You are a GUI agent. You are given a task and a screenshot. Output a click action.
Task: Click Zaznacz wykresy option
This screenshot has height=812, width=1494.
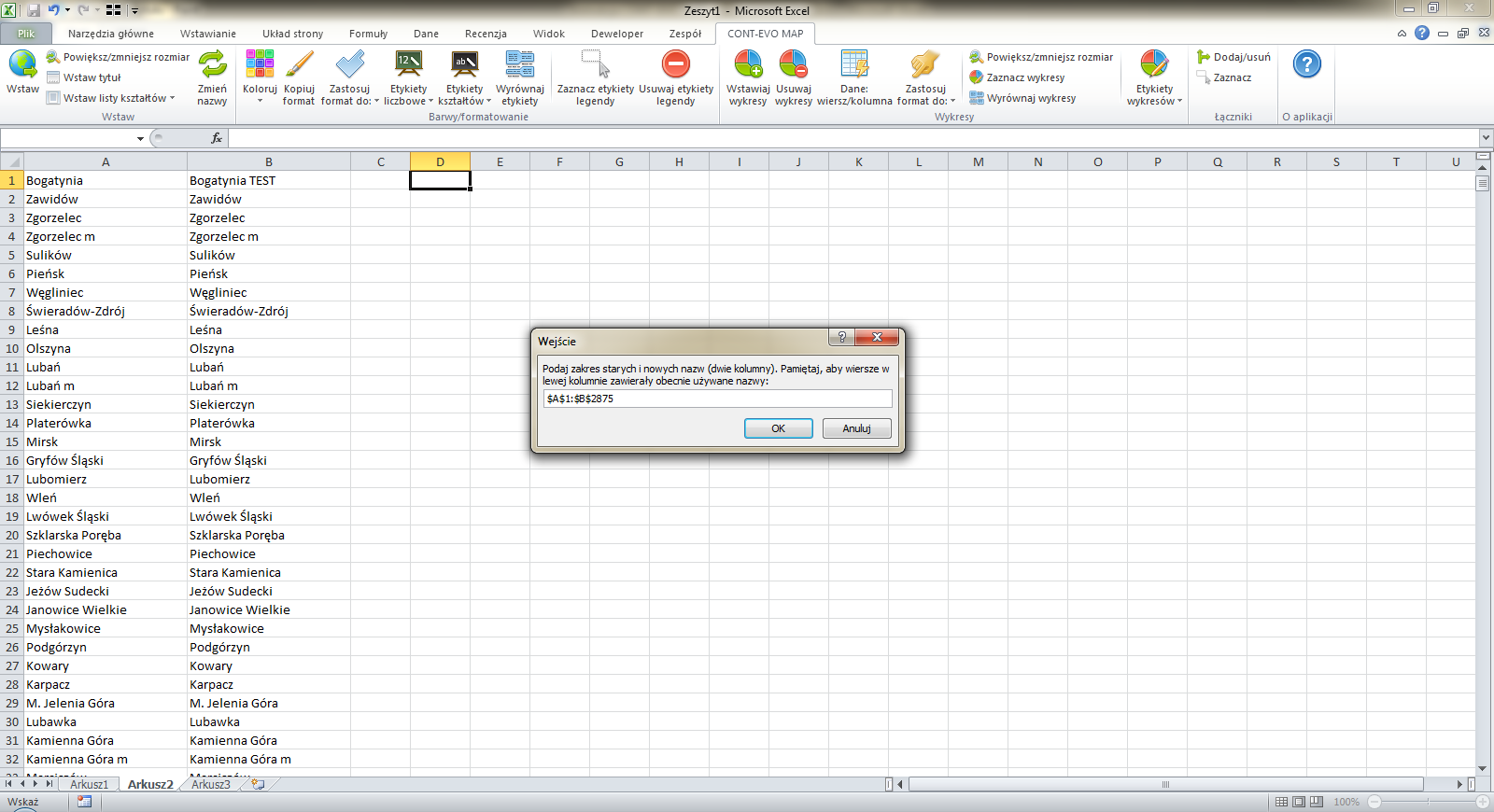[1017, 77]
